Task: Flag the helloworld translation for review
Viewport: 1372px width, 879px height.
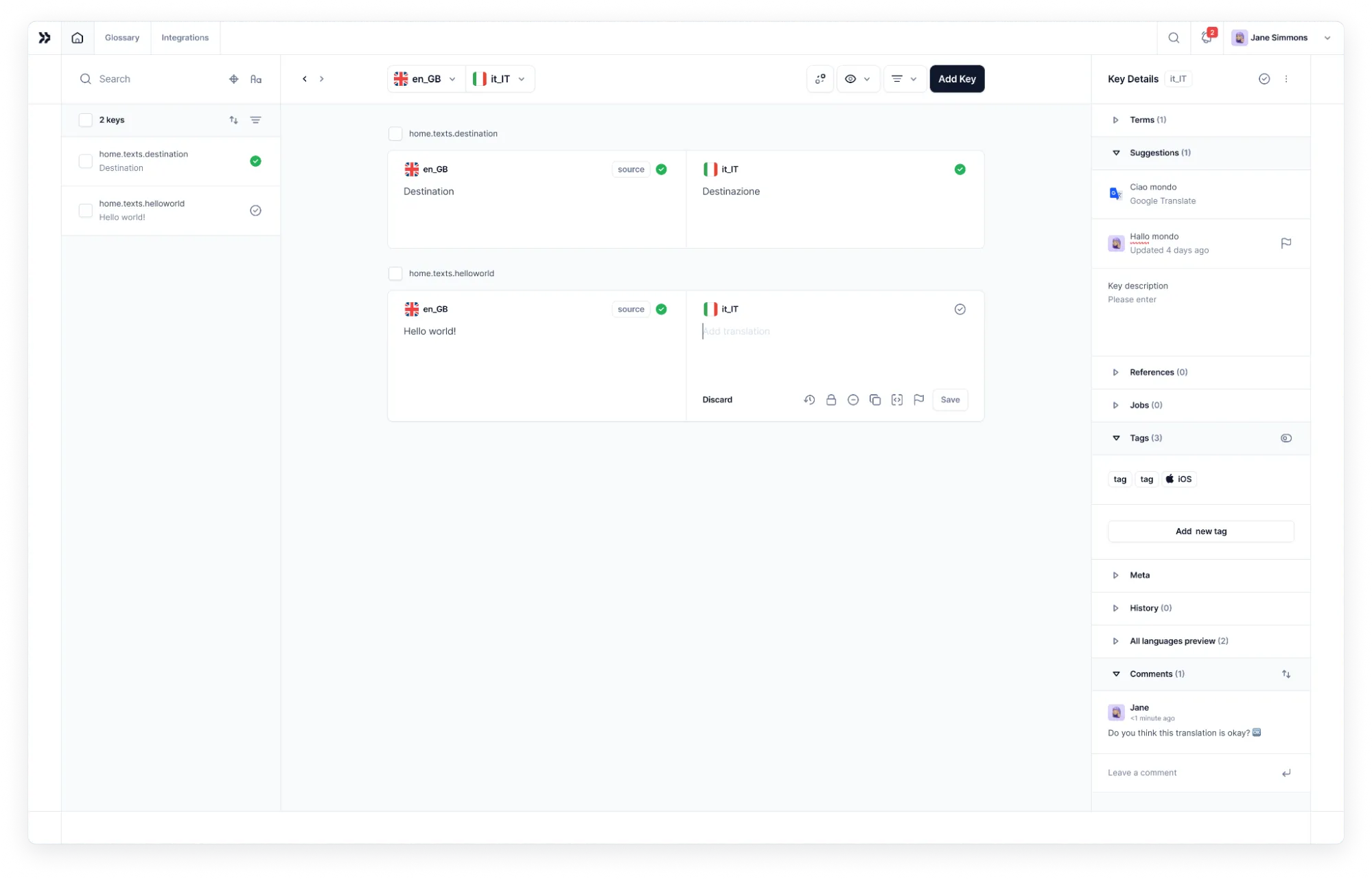Action: coord(919,400)
